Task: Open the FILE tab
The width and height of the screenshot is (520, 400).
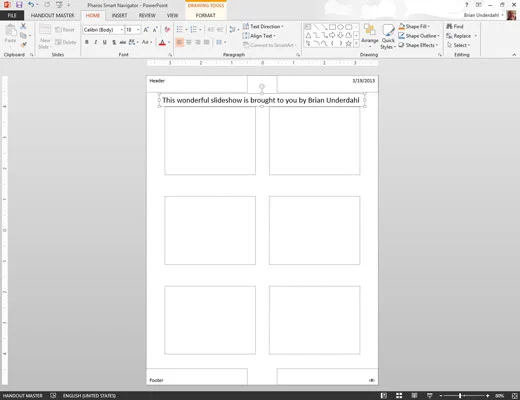Action: click(12, 15)
